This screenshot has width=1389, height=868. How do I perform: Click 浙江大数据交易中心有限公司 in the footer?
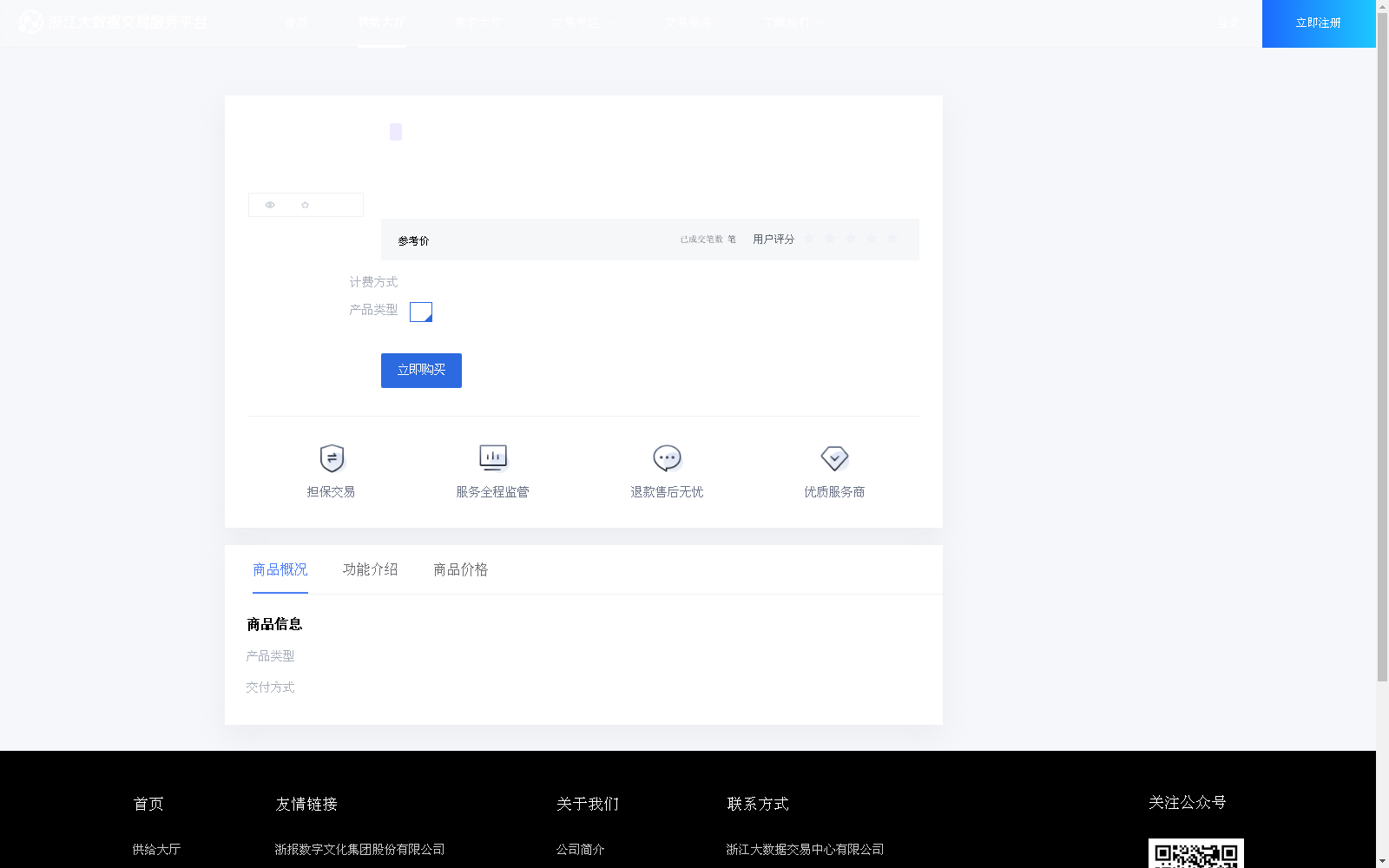805,849
